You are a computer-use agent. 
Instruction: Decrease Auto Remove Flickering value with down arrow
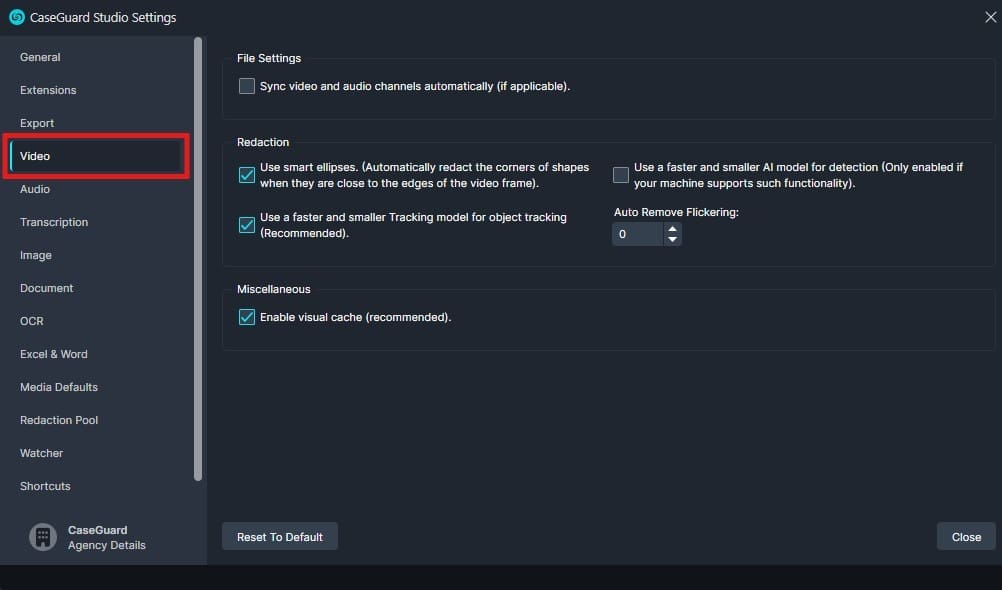(673, 240)
